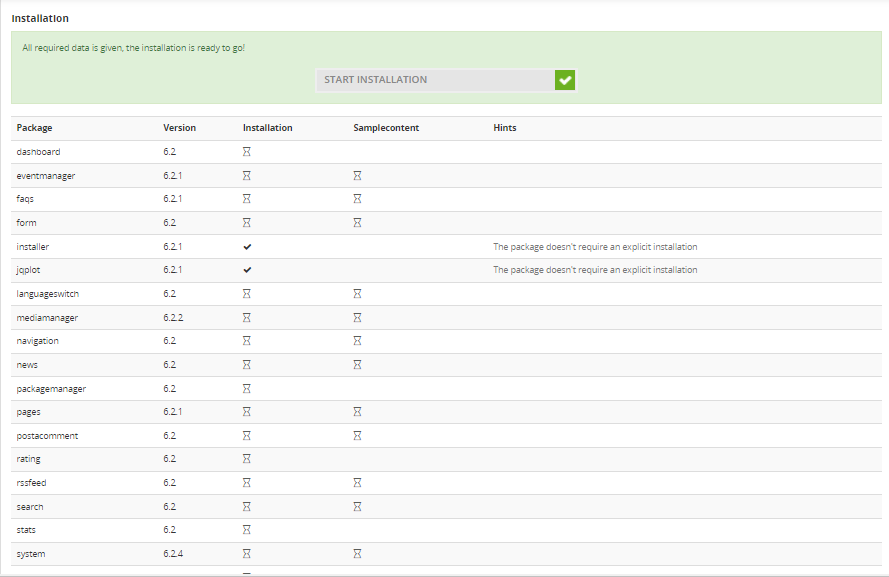Screen dimensions: 889x577
Task: Click the dashboard installation hourglass icon
Action: (x=247, y=152)
